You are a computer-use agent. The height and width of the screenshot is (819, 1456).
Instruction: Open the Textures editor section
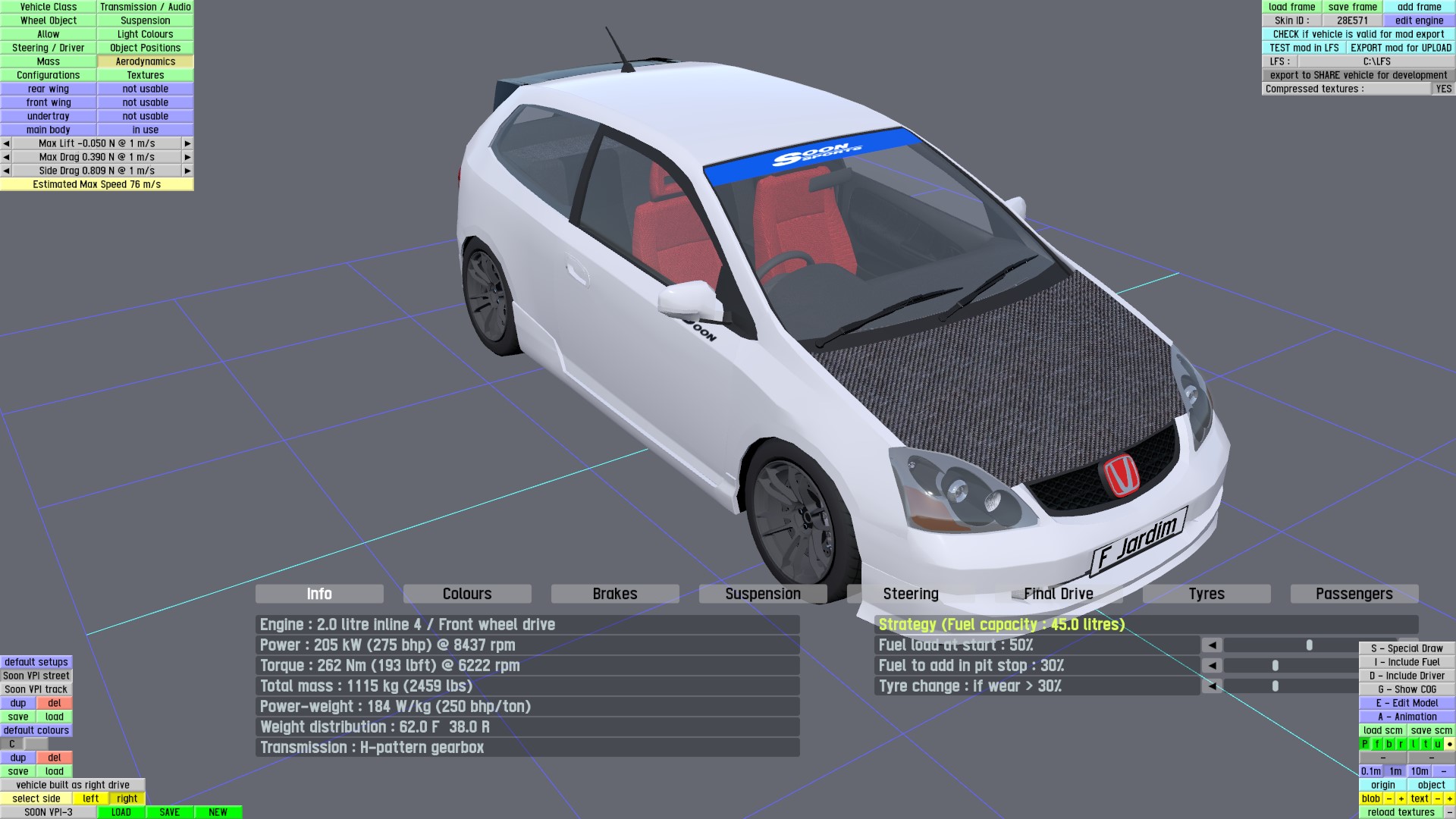[x=146, y=75]
